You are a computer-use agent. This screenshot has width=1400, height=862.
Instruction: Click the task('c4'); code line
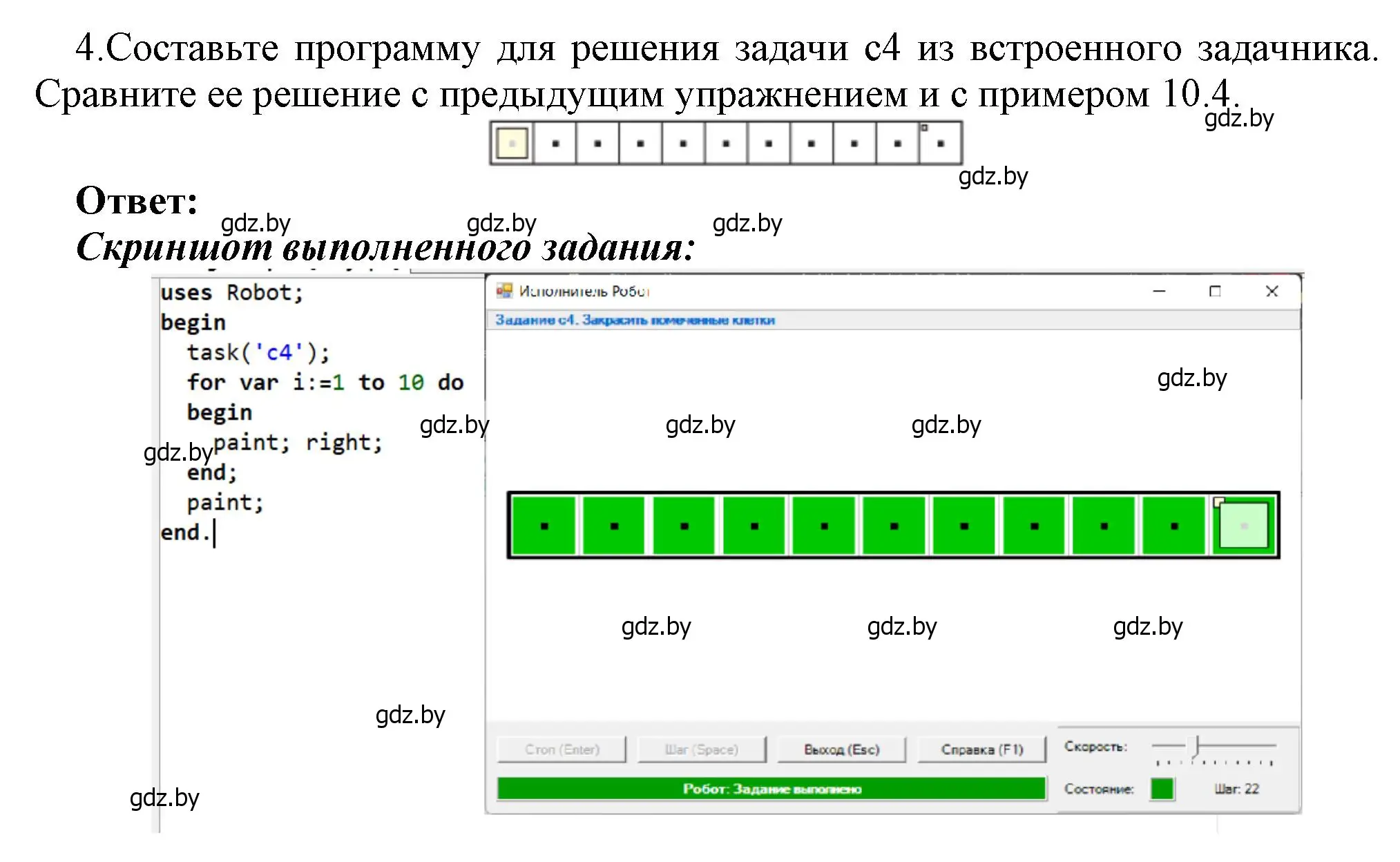point(258,353)
